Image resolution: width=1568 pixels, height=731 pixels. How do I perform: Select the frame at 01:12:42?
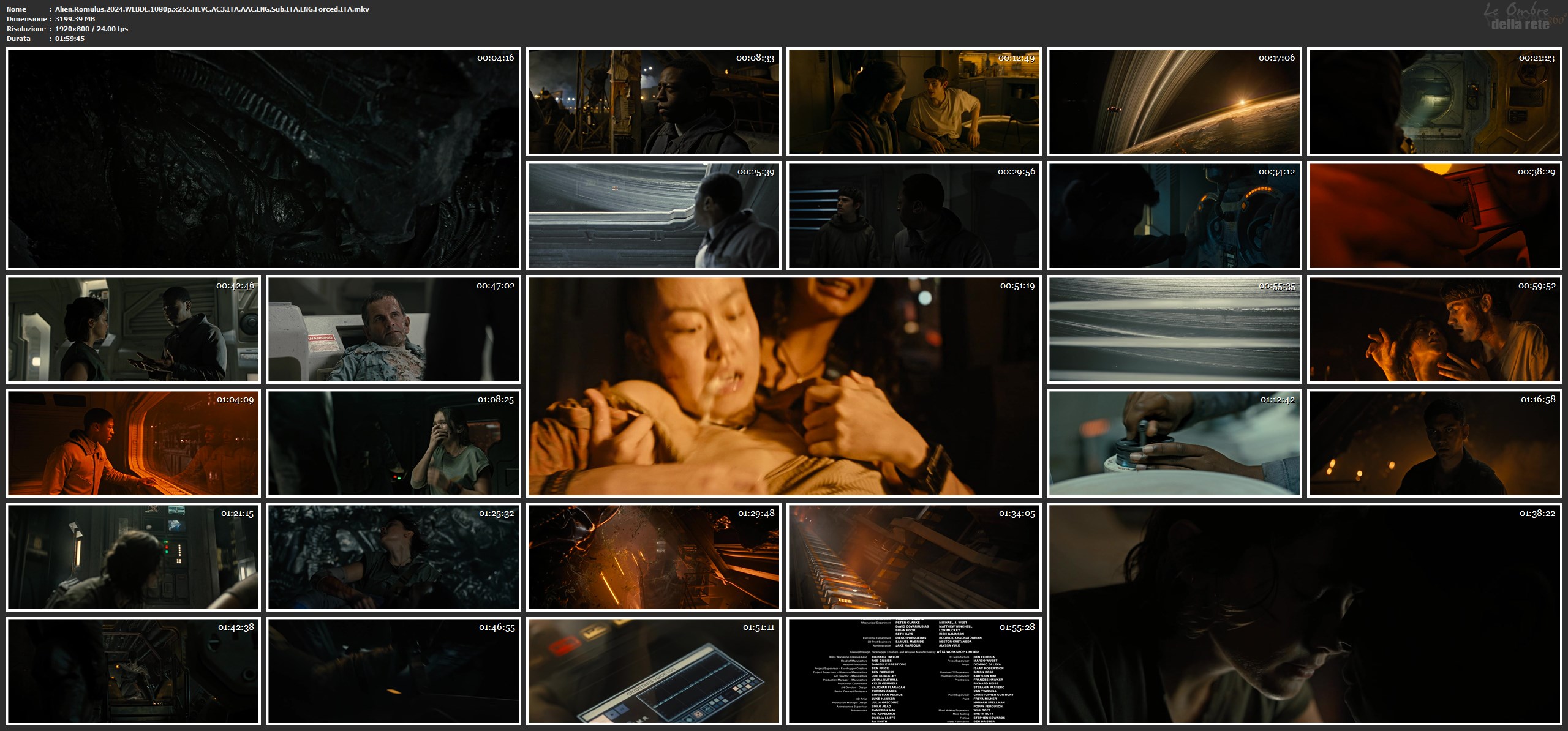[1174, 443]
